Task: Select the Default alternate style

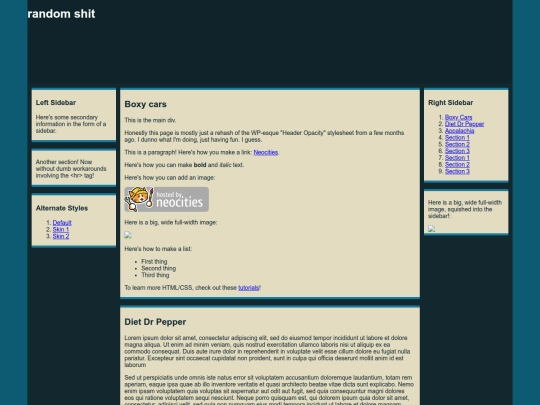Action: tap(62, 223)
